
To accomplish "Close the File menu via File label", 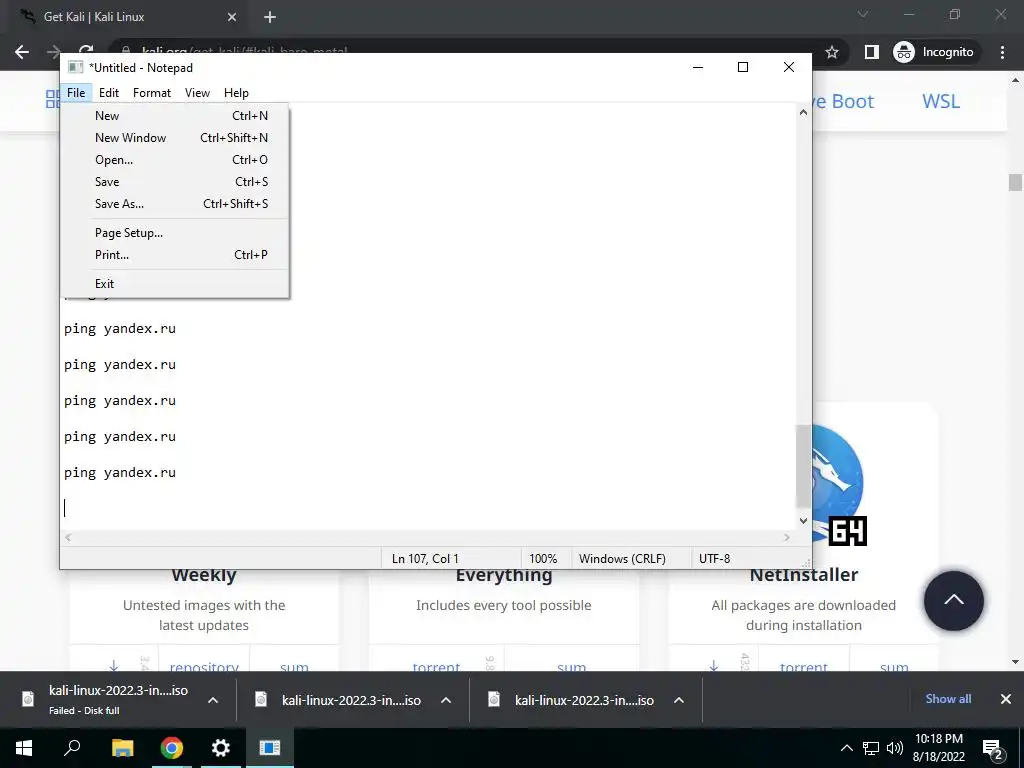I will click(x=76, y=93).
